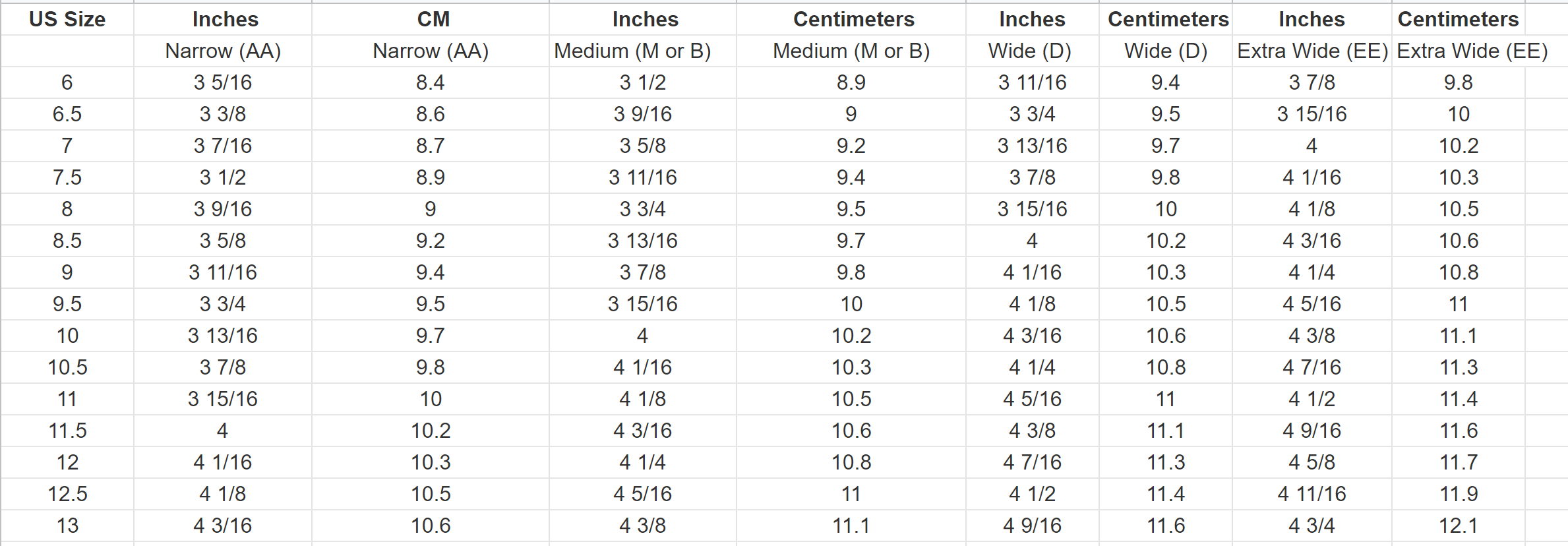Select the US Size header cell
This screenshot has width=1568, height=546.
pyautogui.click(x=67, y=19)
